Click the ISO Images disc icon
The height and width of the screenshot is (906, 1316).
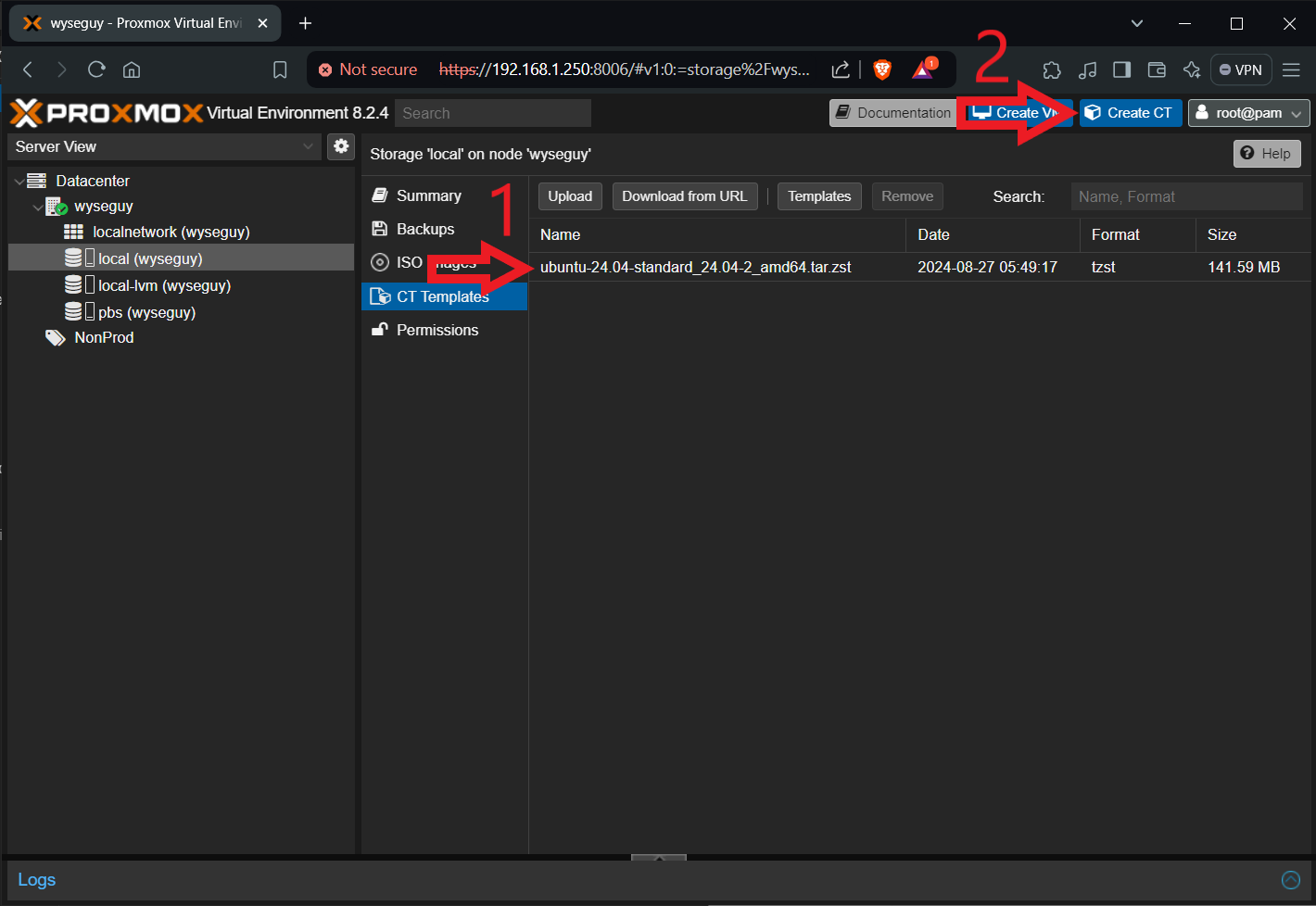point(379,262)
